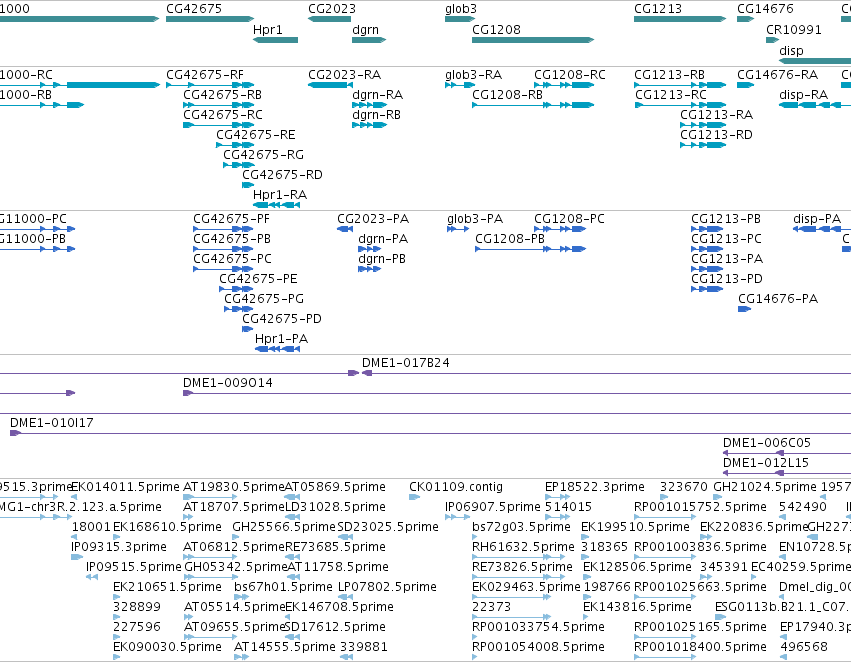Open the dgrn-PA protein label
851x662 pixels.
click(383, 239)
